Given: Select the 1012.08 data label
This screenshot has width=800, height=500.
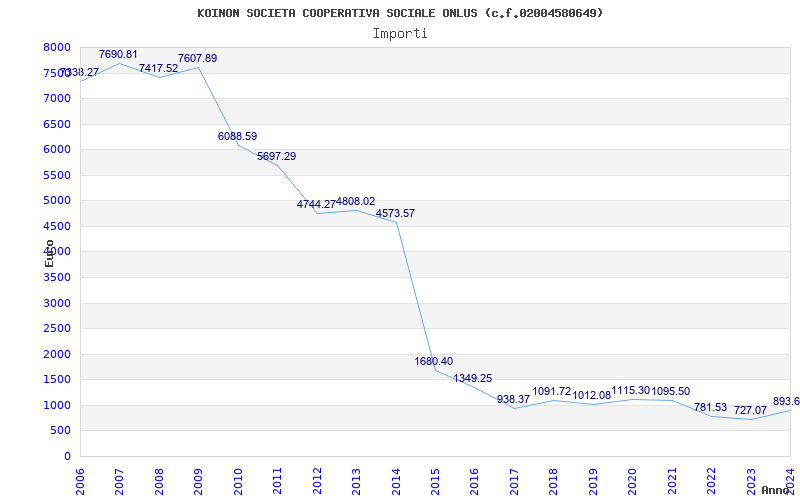Looking at the screenshot, I should tap(592, 396).
